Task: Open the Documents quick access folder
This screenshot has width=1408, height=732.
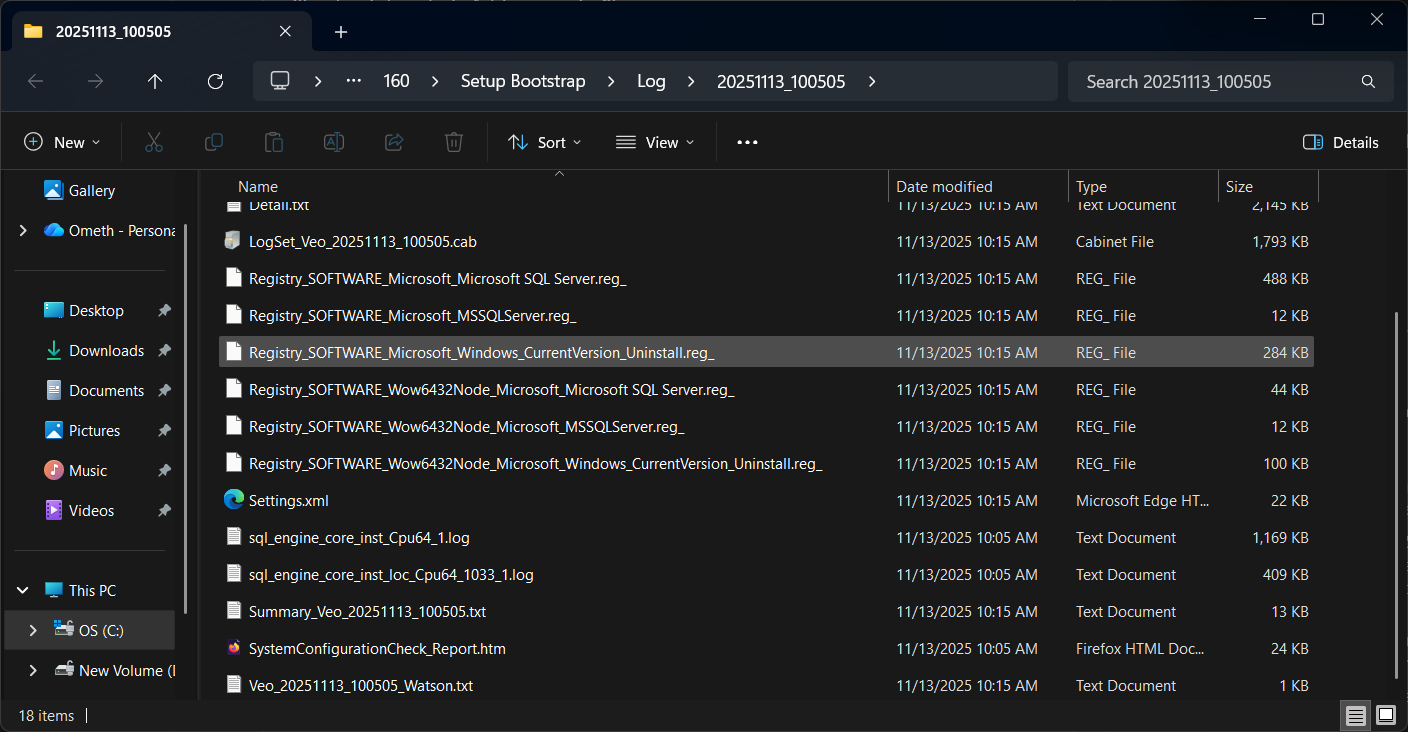Action: (106, 390)
